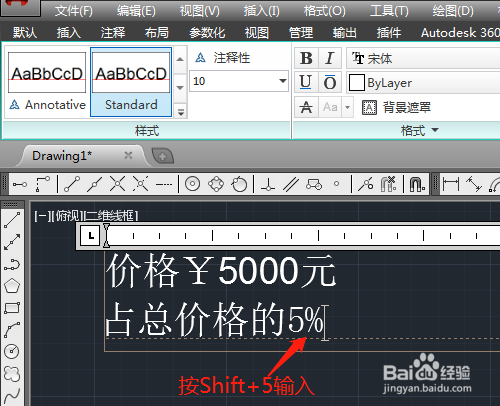Switch to the 管理 ribbon tab
Viewport: 500px width, 406px height.
click(x=300, y=33)
